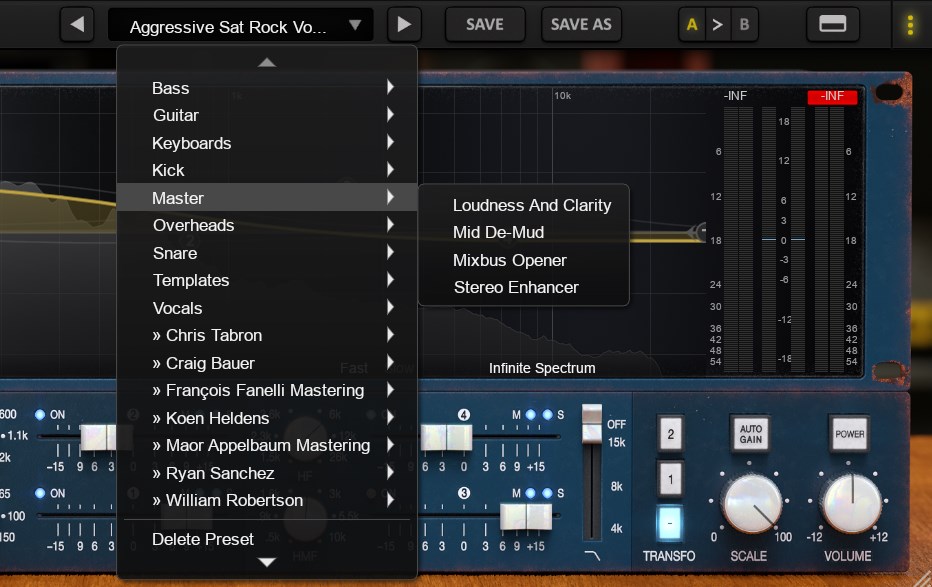Choose the Mixbus Opener preset
The image size is (932, 587).
click(x=510, y=260)
